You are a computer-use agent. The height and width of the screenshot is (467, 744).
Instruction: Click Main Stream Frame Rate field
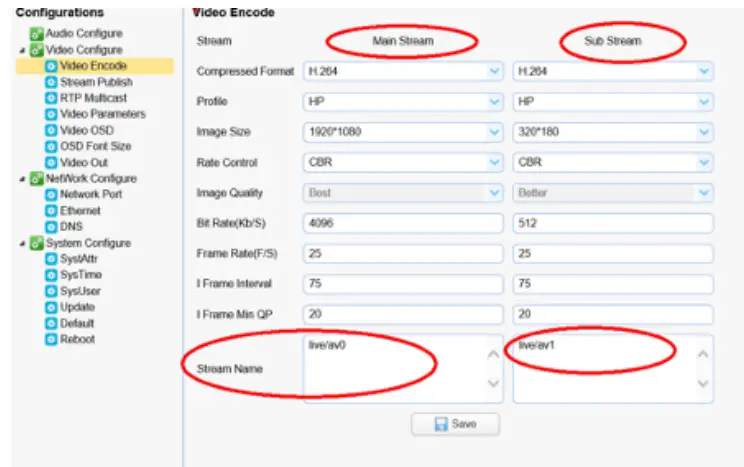403,253
